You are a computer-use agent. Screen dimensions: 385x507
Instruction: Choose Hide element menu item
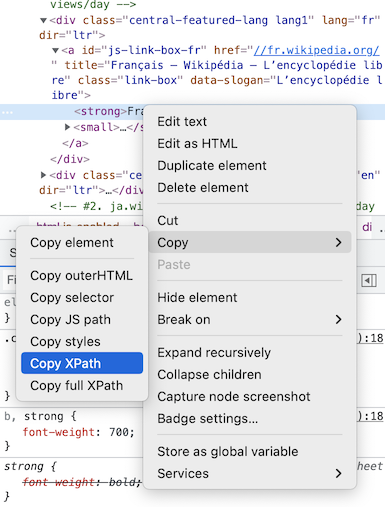click(250, 297)
